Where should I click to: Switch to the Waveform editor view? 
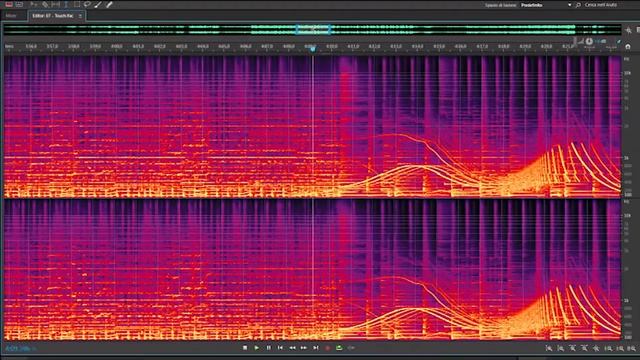pyautogui.click(x=9, y=4)
